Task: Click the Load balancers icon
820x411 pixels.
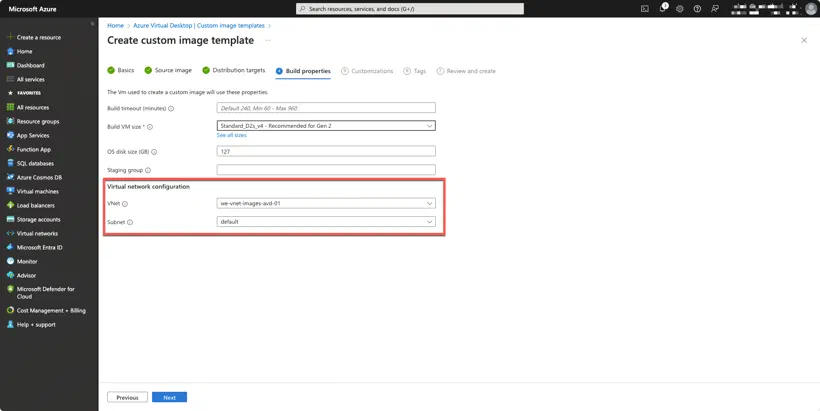Action: 10,206
